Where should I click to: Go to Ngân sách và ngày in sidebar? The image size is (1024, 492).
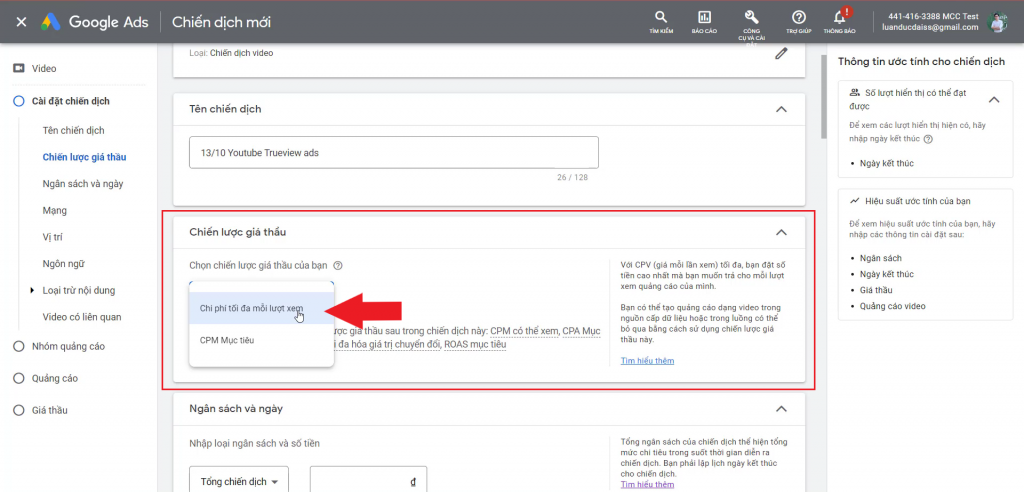pos(83,184)
